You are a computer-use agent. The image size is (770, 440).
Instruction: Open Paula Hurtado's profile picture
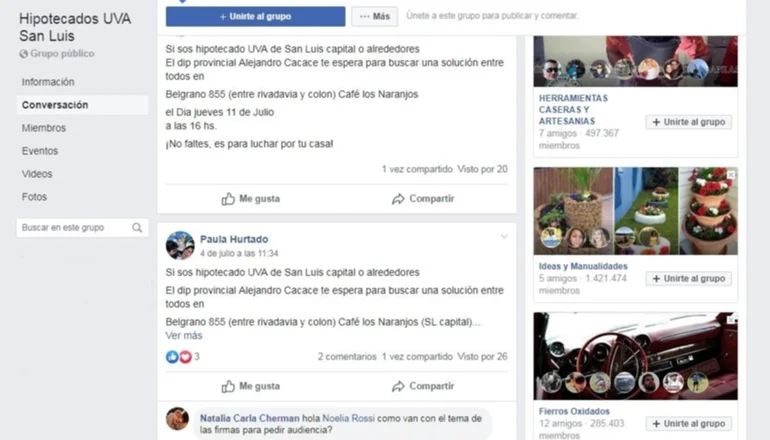tap(180, 246)
